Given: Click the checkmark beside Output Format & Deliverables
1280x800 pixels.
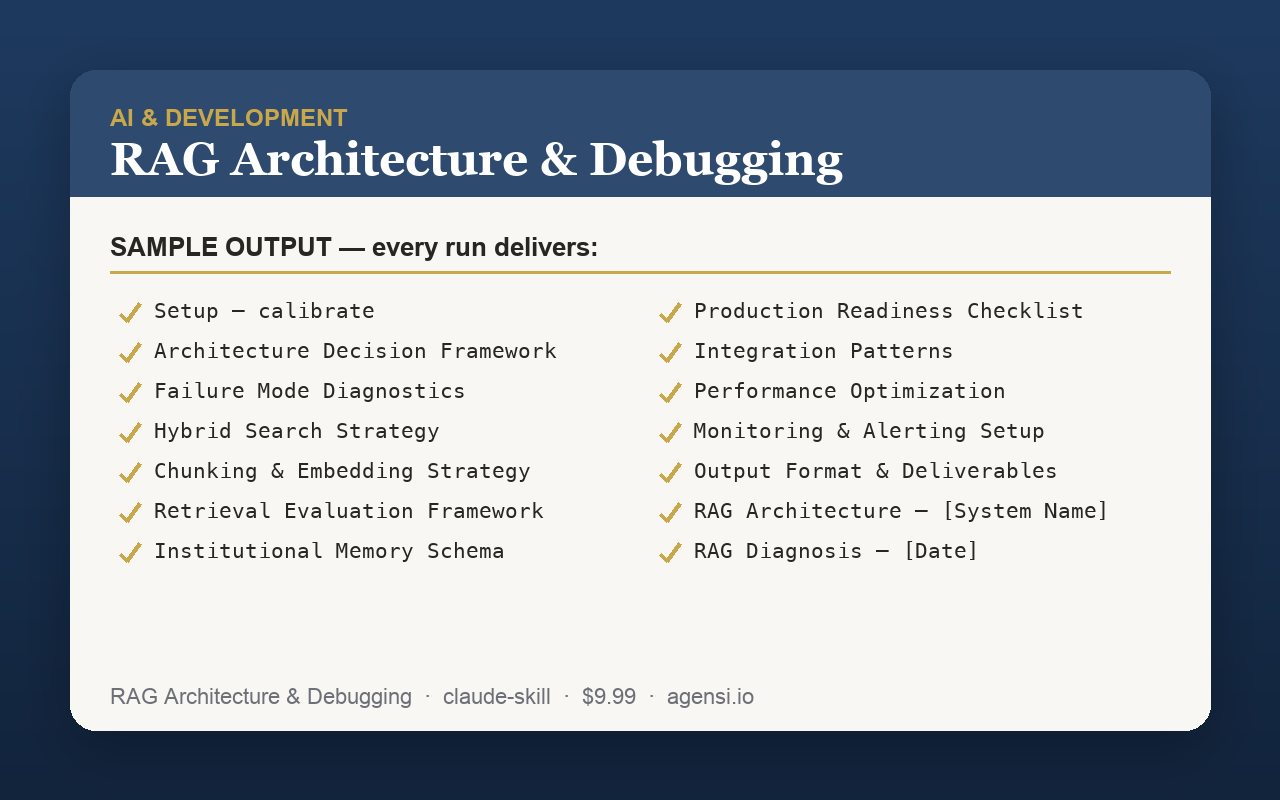Looking at the screenshot, I should click(x=670, y=472).
